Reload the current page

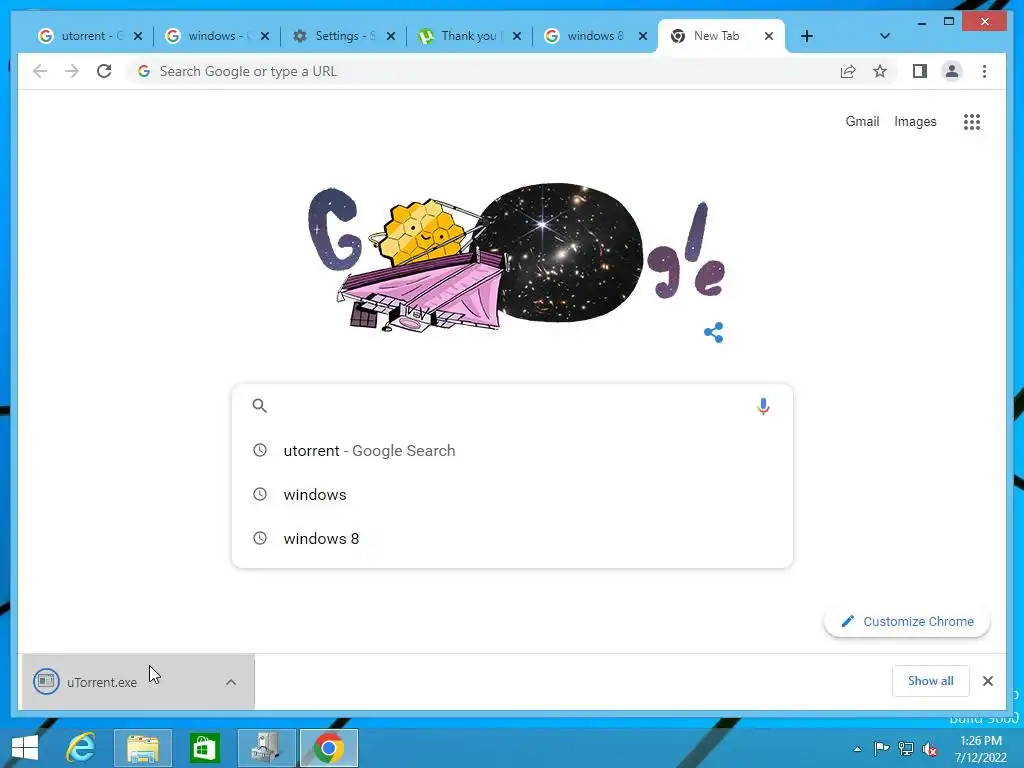[104, 71]
